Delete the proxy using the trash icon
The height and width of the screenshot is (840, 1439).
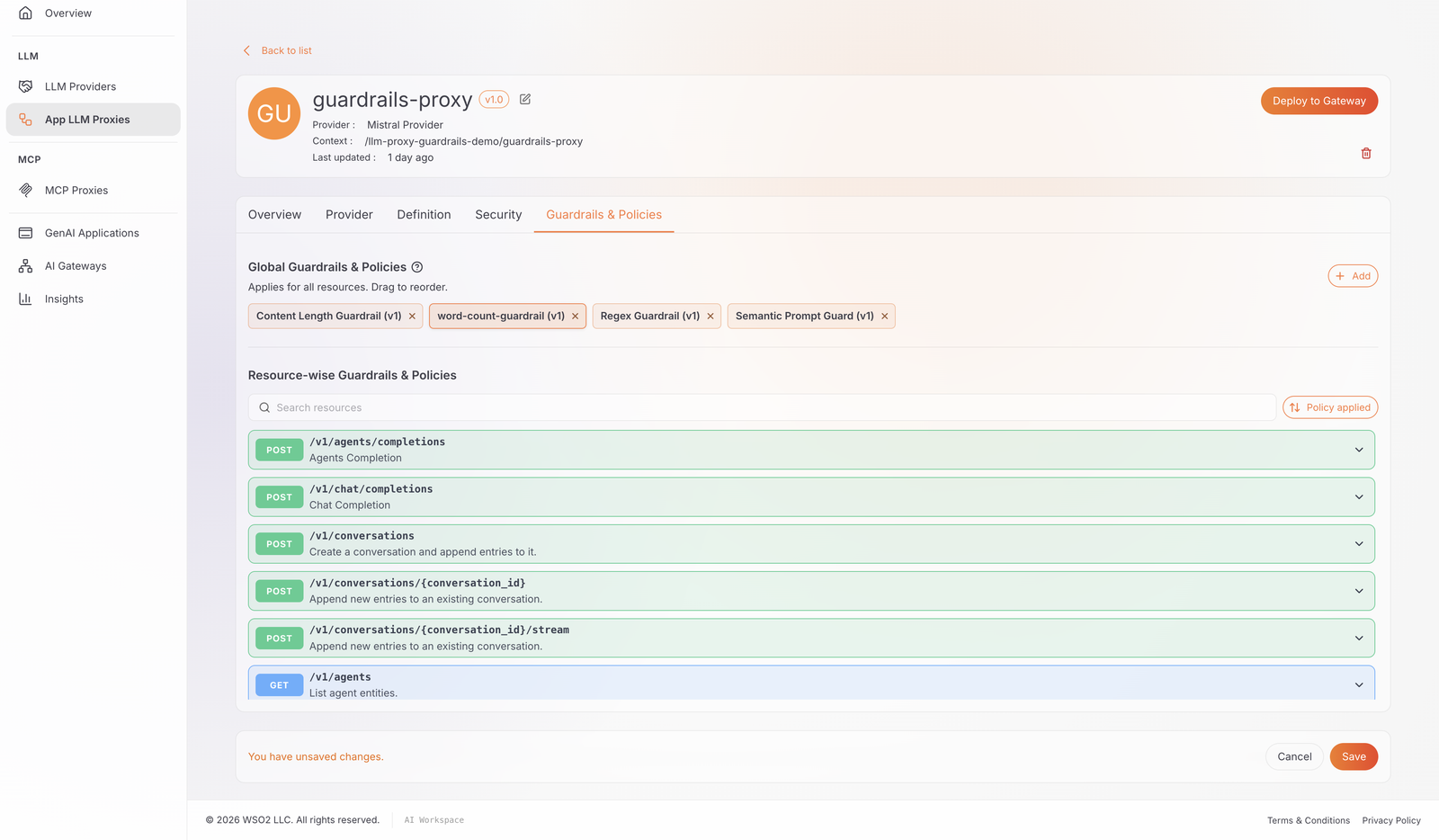(1366, 154)
